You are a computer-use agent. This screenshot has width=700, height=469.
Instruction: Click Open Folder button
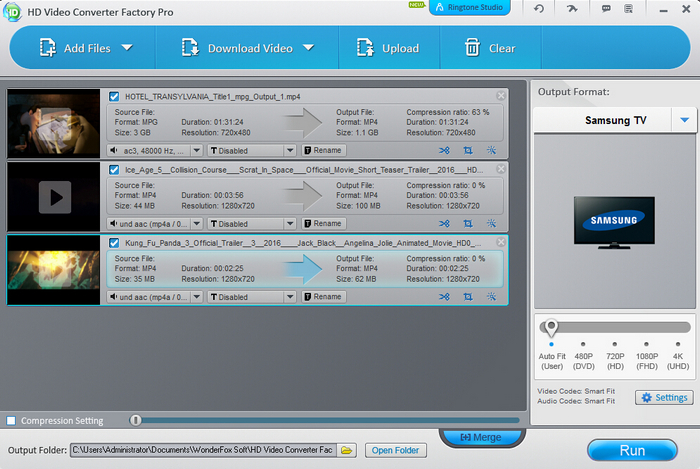pos(396,450)
